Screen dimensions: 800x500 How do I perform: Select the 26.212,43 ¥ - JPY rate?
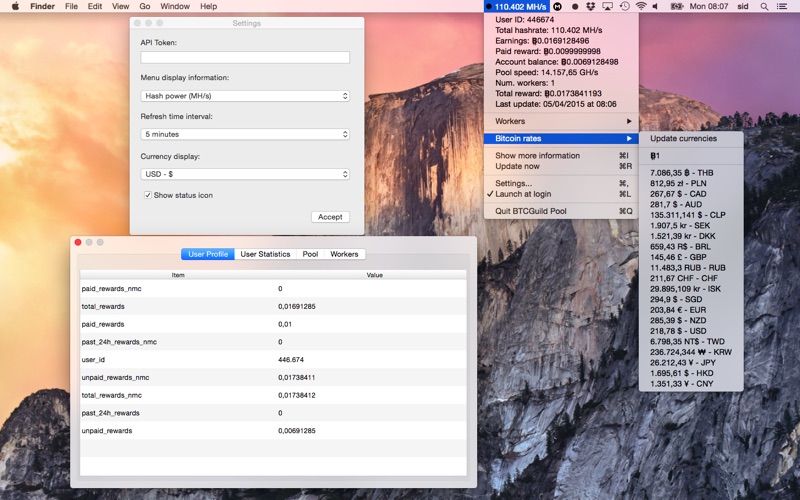tap(691, 363)
